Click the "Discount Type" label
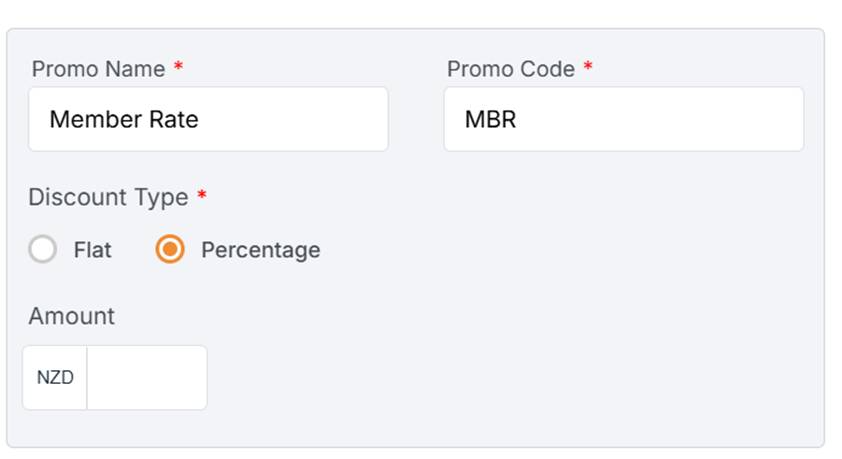Image resolution: width=842 pixels, height=459 pixels. [x=108, y=197]
